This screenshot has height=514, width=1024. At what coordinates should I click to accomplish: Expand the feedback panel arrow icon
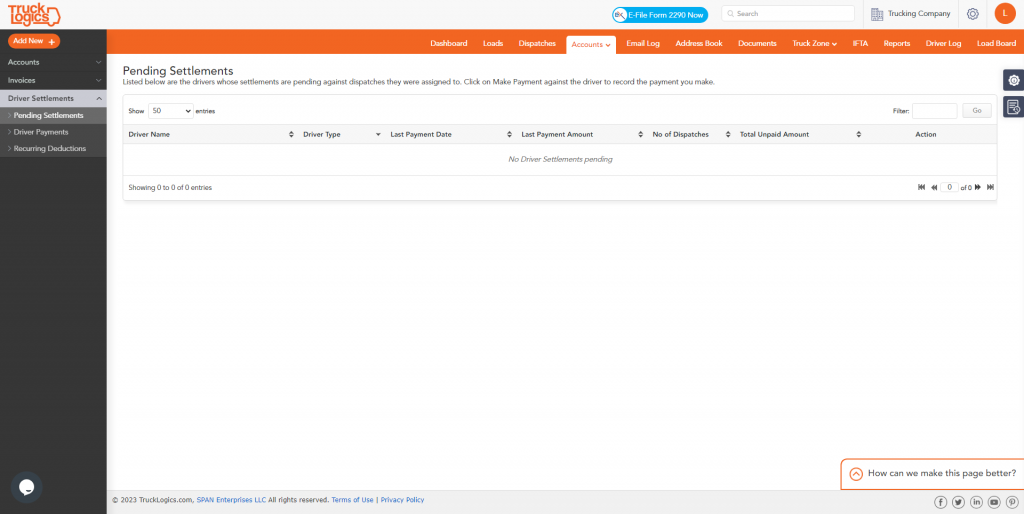856,474
